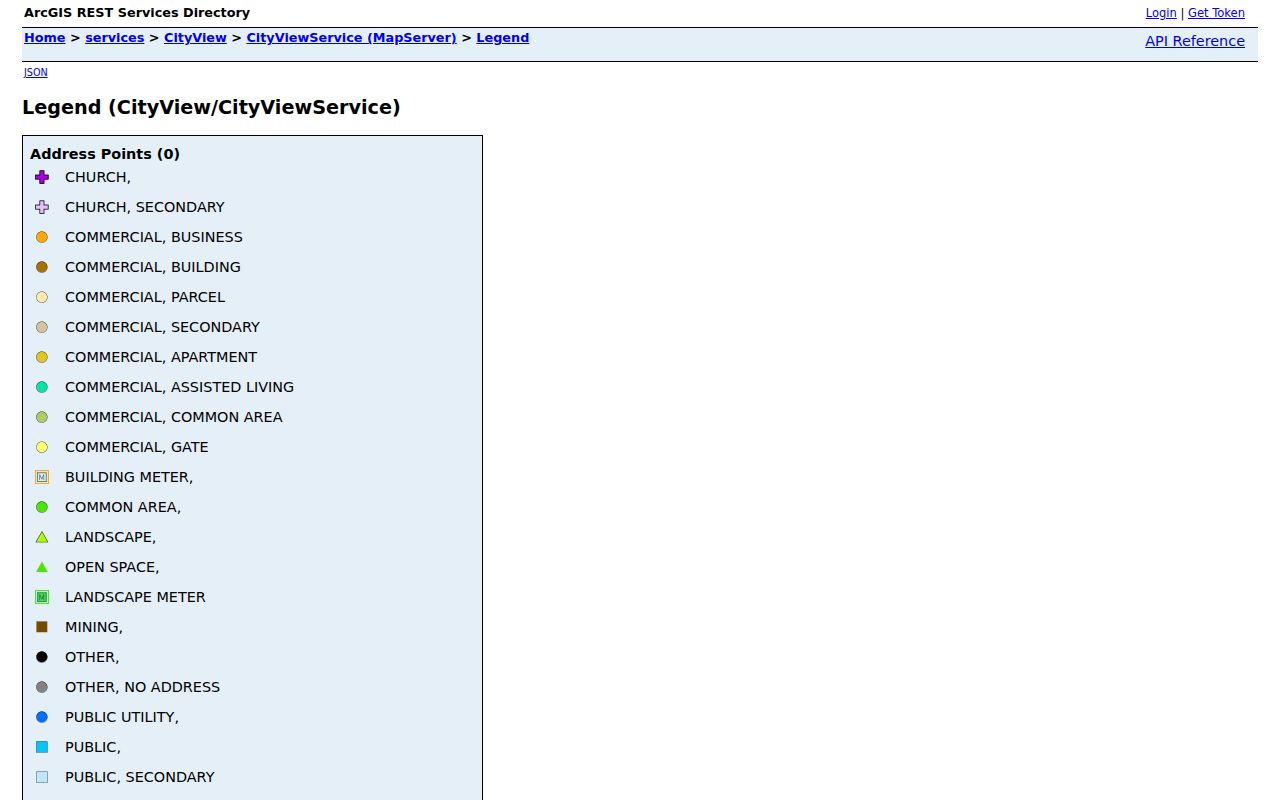Click the Get Token link

coord(1216,13)
